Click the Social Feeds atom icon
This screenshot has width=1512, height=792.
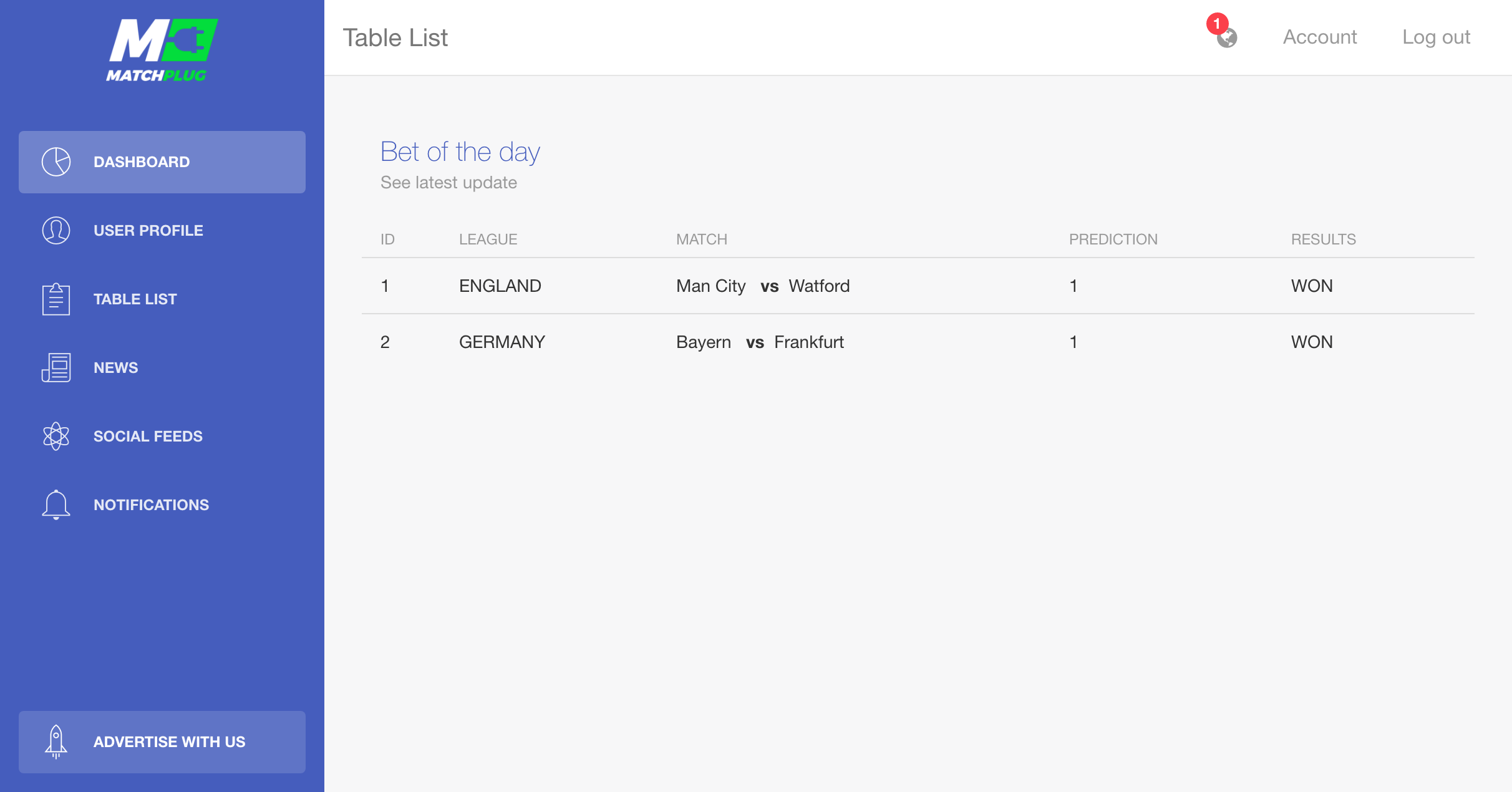pos(56,437)
